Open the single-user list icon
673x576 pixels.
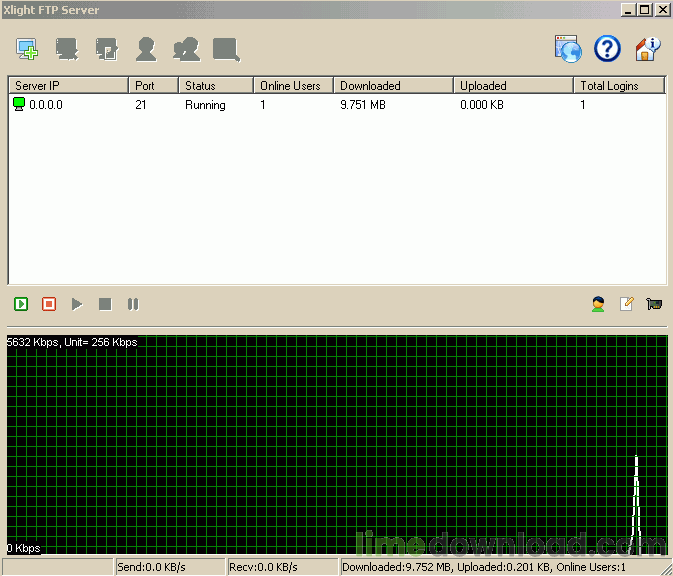[x=146, y=49]
